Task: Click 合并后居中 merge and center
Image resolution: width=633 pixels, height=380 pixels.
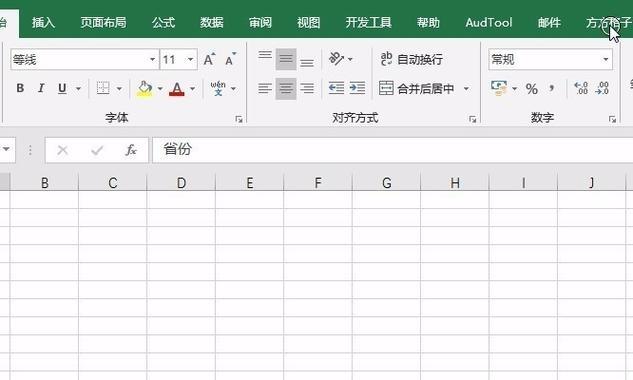Action: [416, 88]
